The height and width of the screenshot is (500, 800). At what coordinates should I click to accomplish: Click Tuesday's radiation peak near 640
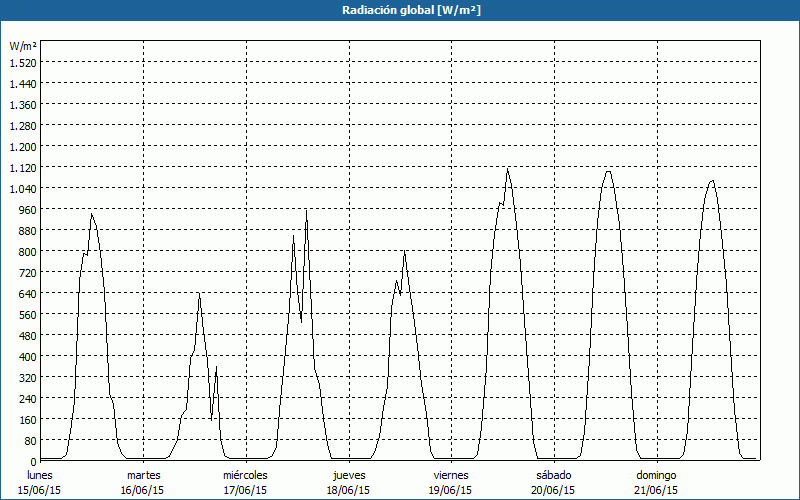199,293
